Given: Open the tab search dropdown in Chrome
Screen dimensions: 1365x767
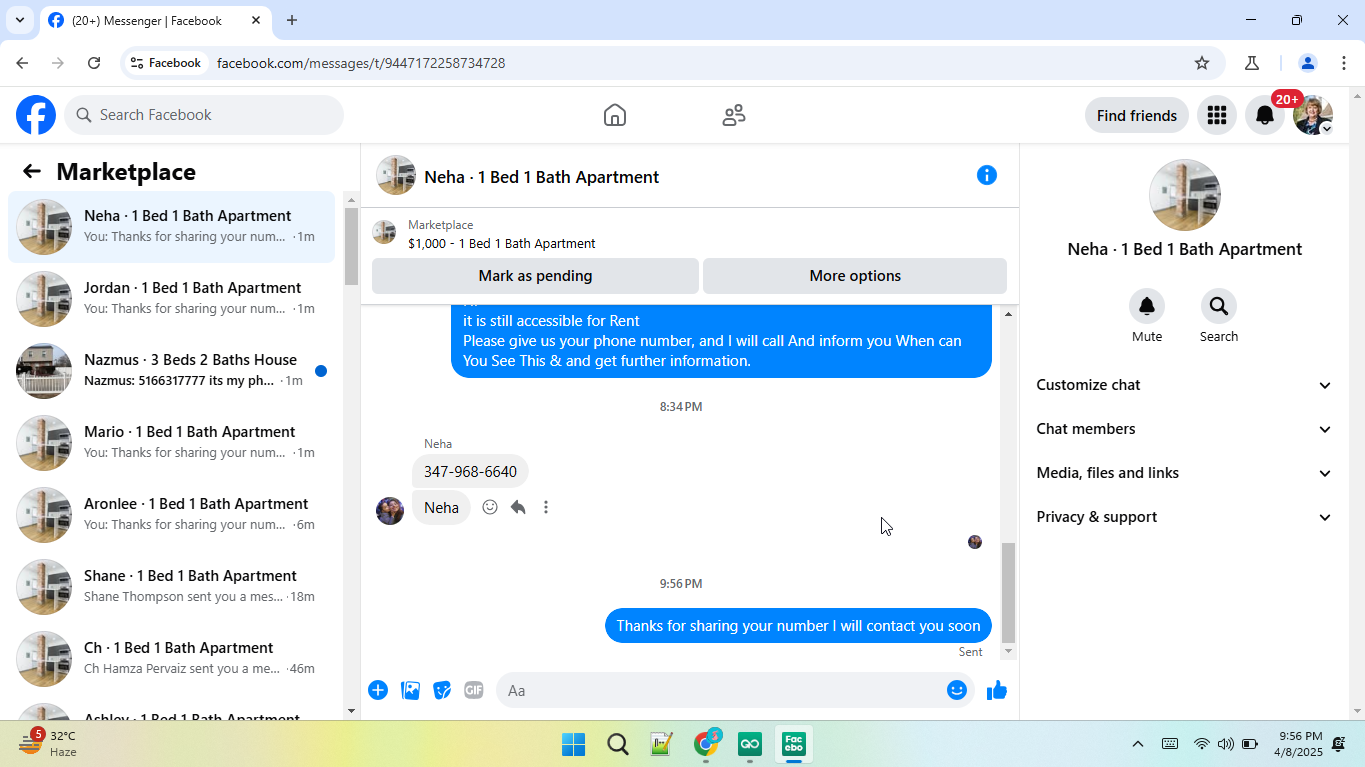Looking at the screenshot, I should click(x=19, y=20).
